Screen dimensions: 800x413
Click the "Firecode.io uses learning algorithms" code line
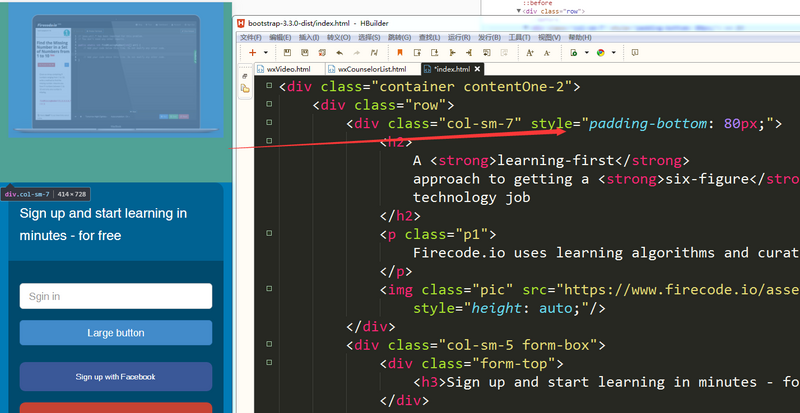tap(607, 253)
